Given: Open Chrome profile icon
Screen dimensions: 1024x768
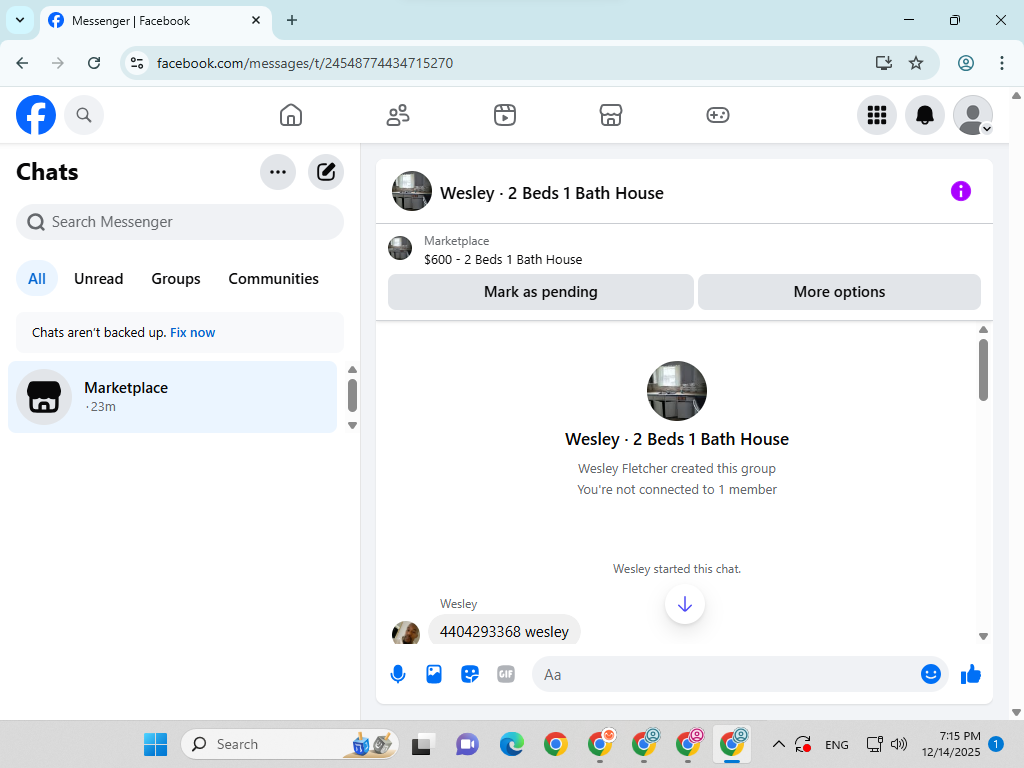Looking at the screenshot, I should point(966,63).
